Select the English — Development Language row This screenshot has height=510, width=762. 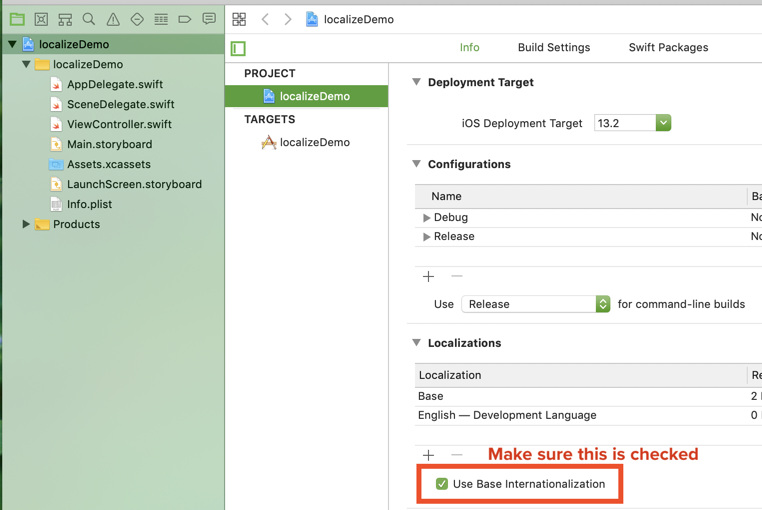point(588,415)
